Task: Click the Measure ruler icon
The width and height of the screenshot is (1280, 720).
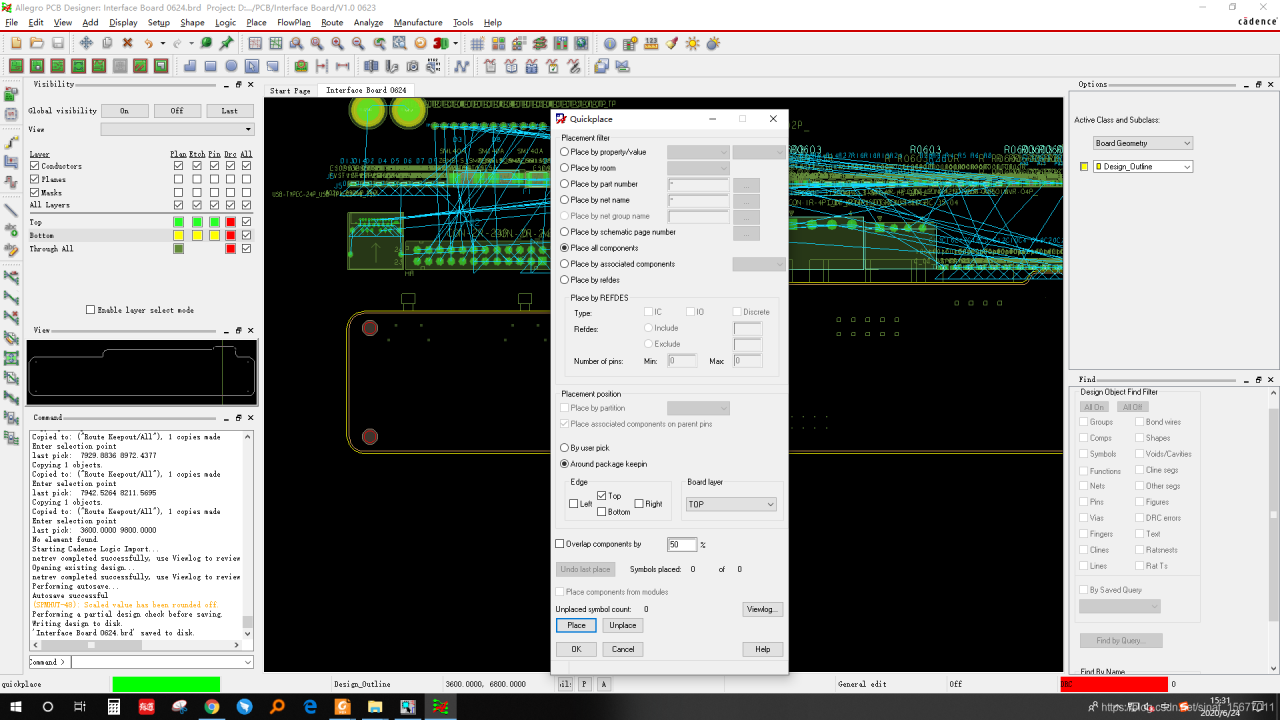Action: coord(652,43)
